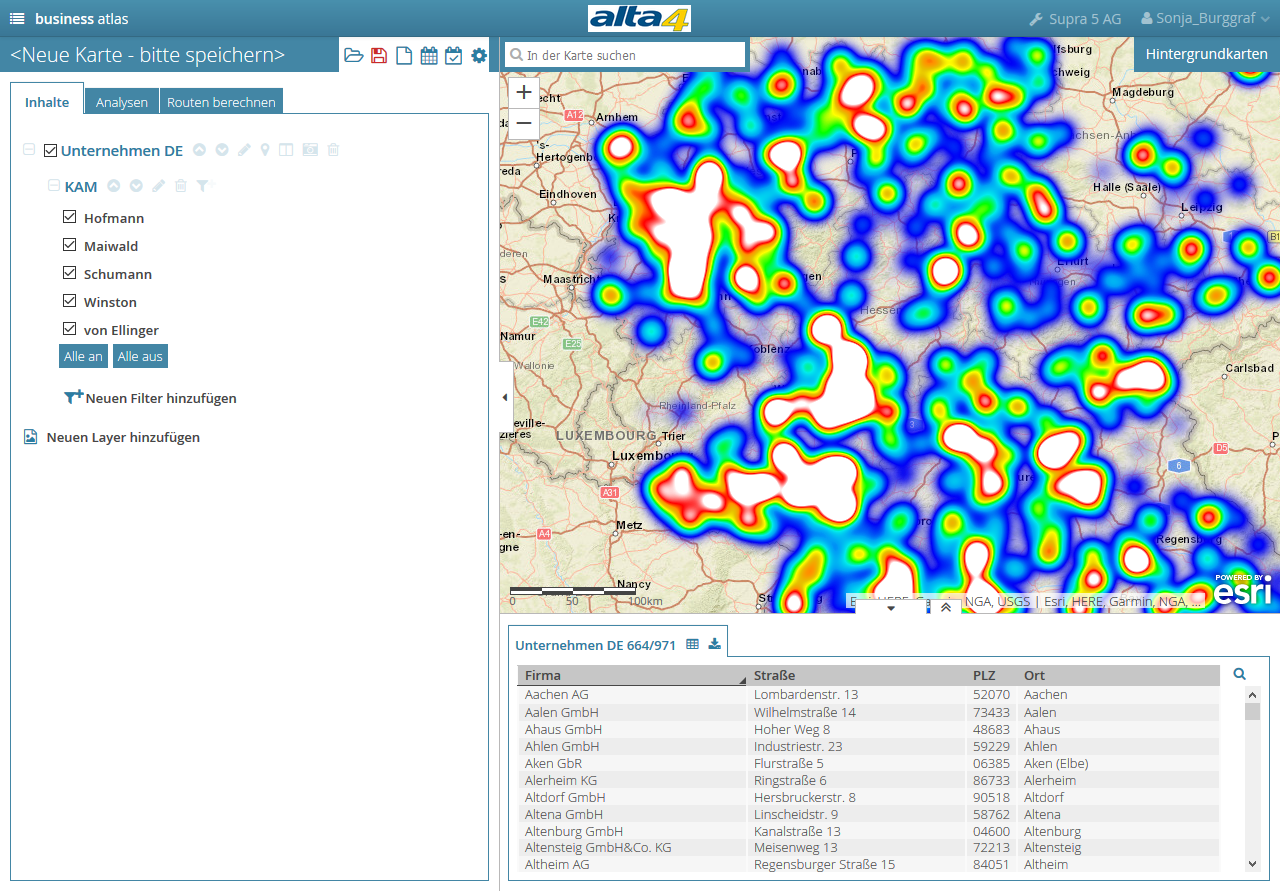
Task: Collapse the KAM filter node
Action: pyautogui.click(x=54, y=186)
